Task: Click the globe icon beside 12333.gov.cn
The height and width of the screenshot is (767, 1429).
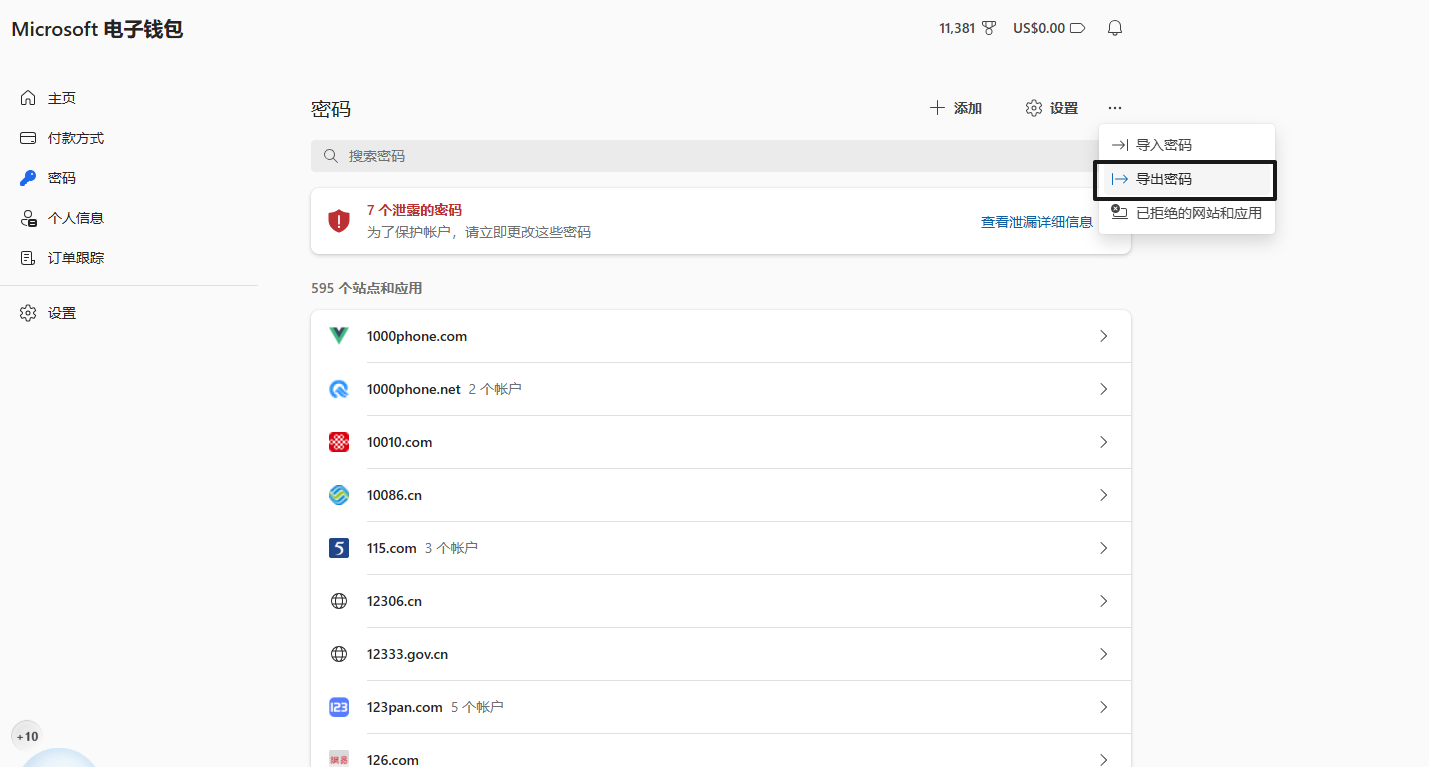Action: tap(339, 654)
